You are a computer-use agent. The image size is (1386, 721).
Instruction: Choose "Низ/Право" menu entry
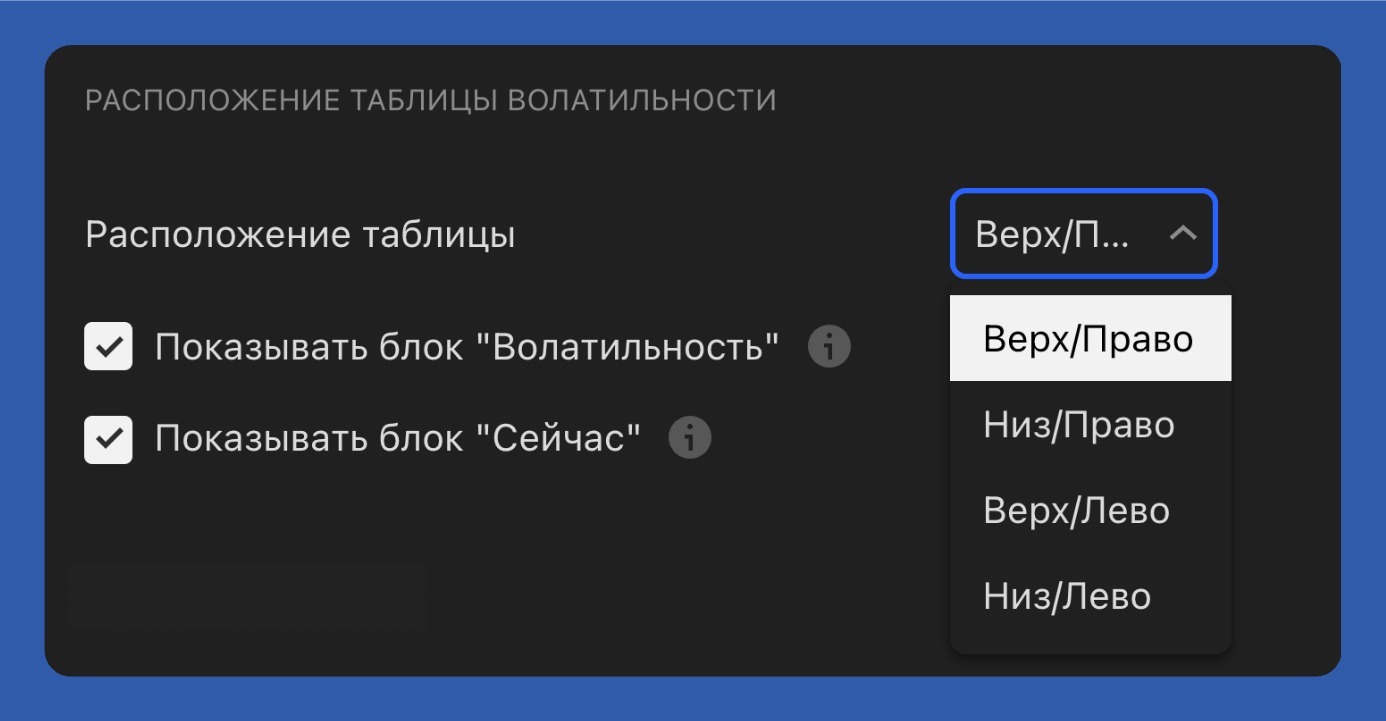(1090, 424)
